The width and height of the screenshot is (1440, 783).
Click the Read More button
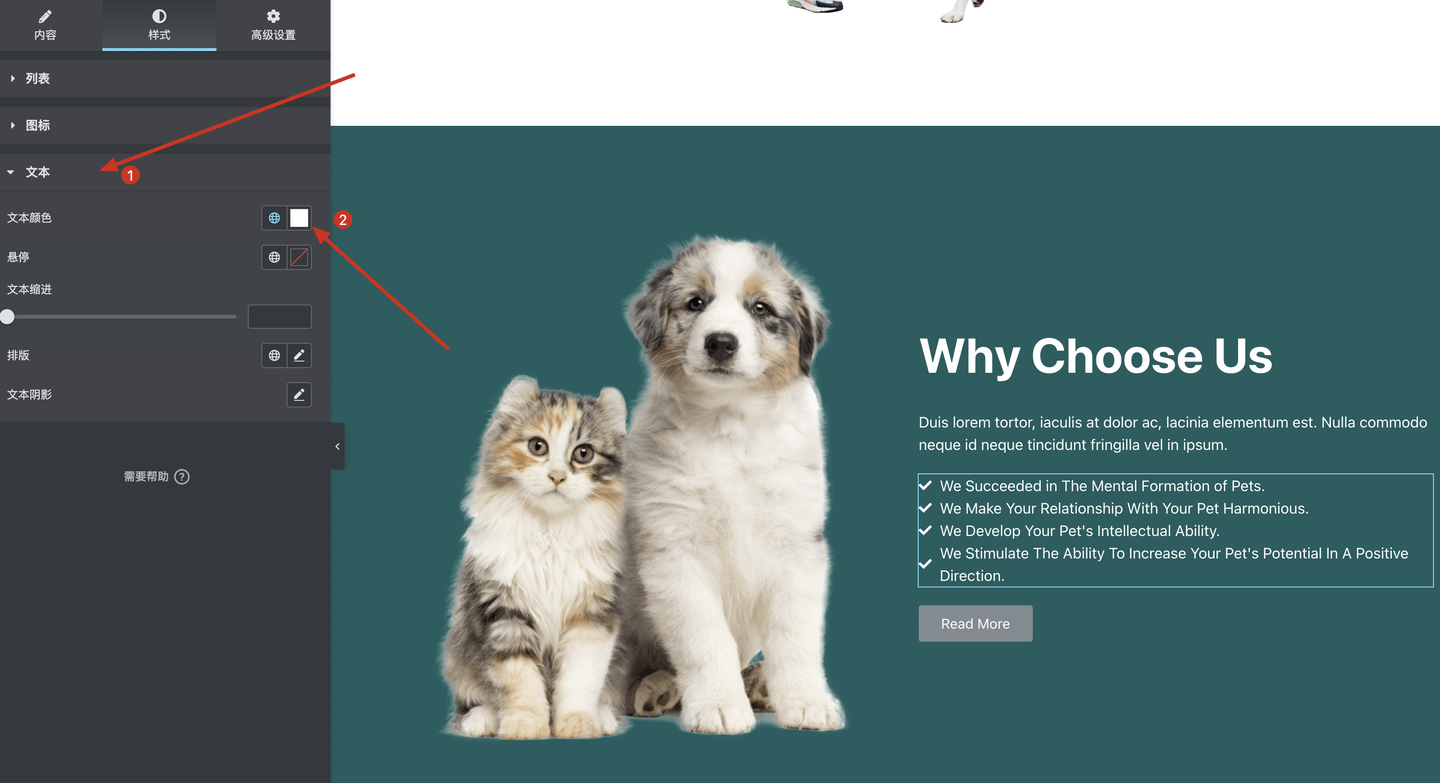point(975,623)
